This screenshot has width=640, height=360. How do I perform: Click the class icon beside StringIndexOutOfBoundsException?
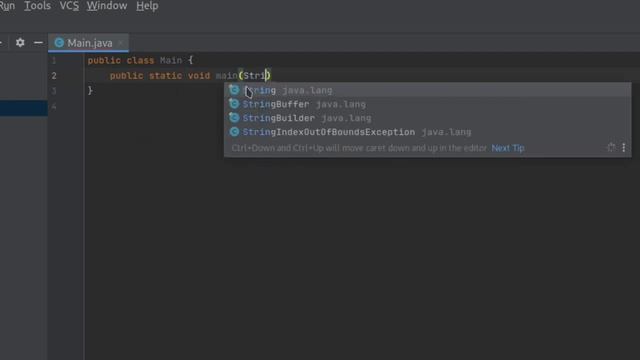click(x=234, y=131)
